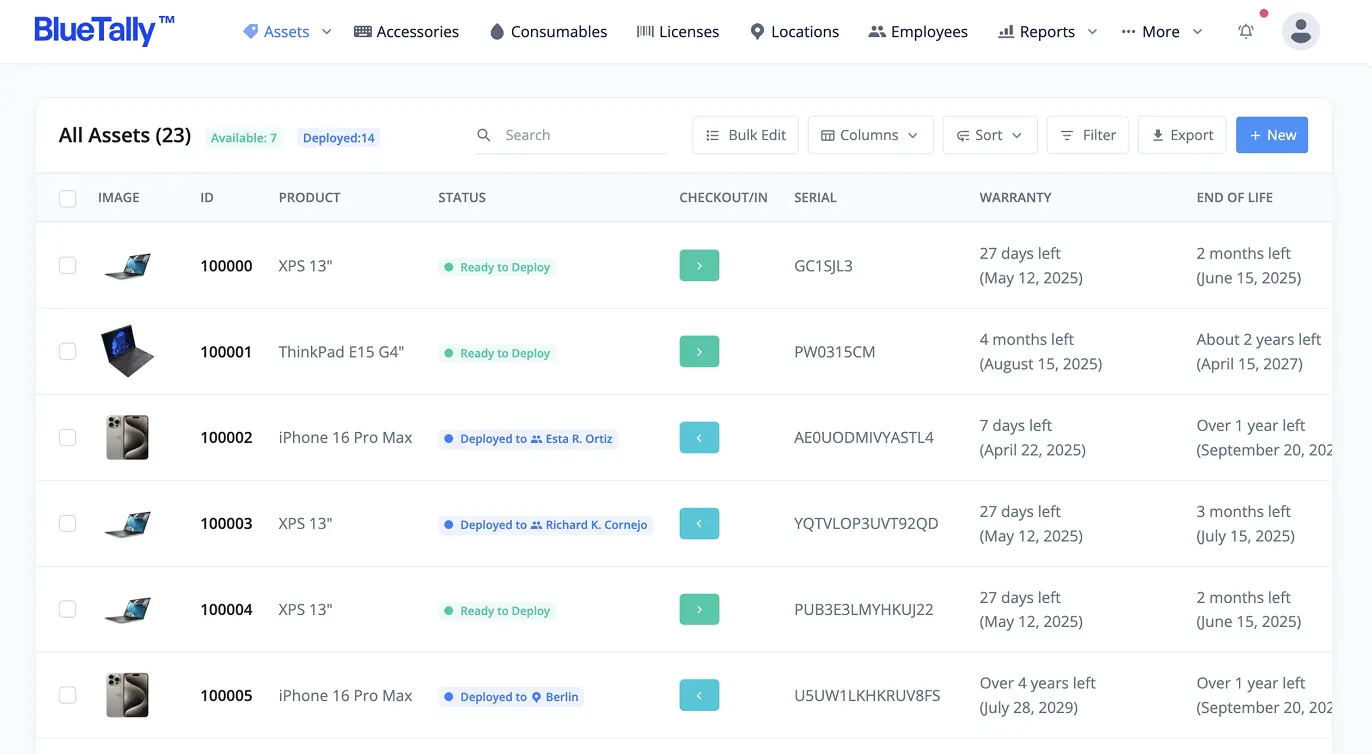Go to Consumables page

pos(548,32)
